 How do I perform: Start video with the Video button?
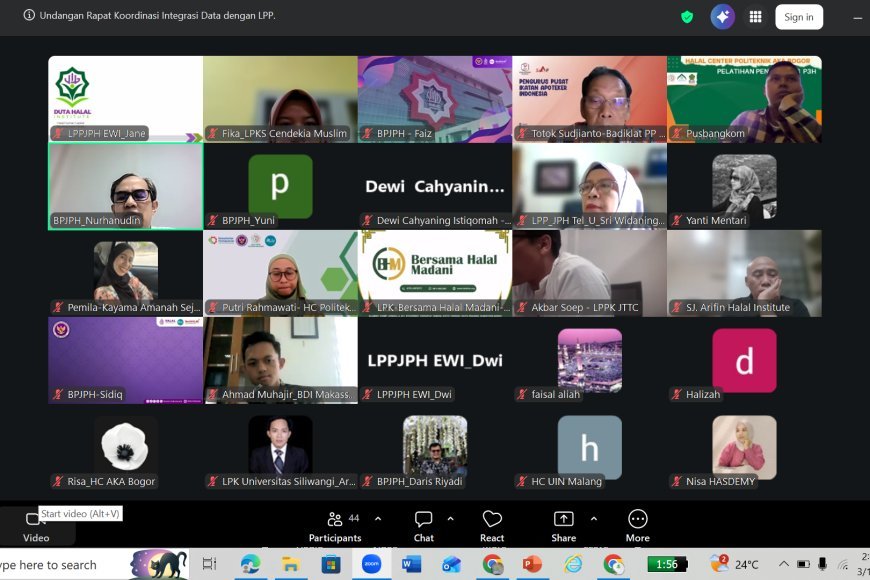(36, 527)
